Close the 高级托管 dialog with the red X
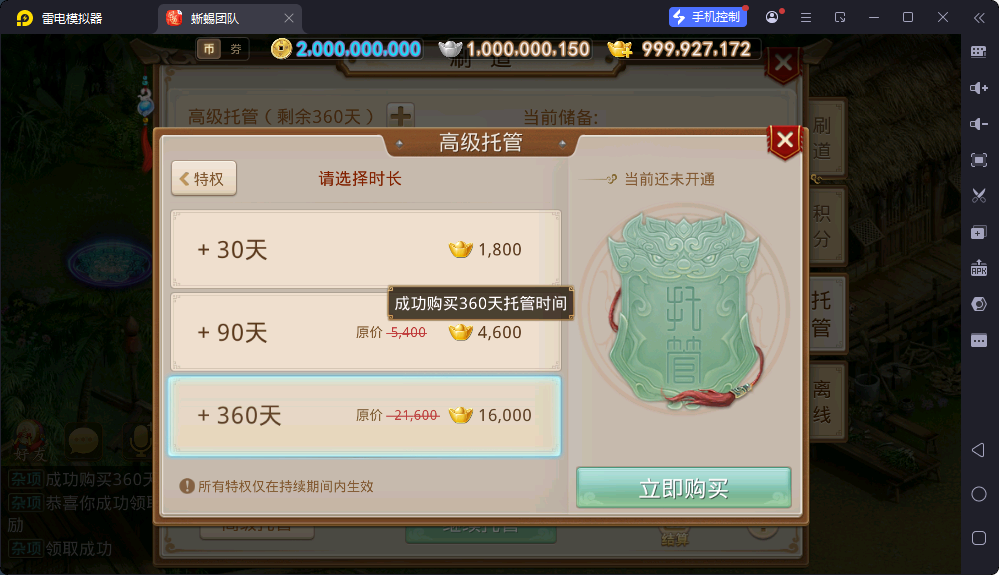 (785, 140)
